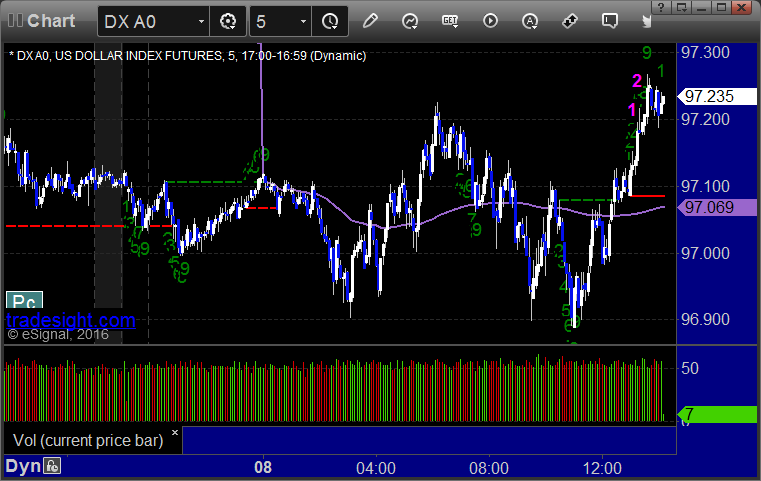Click the Dyn dynamic mode label

(23, 466)
